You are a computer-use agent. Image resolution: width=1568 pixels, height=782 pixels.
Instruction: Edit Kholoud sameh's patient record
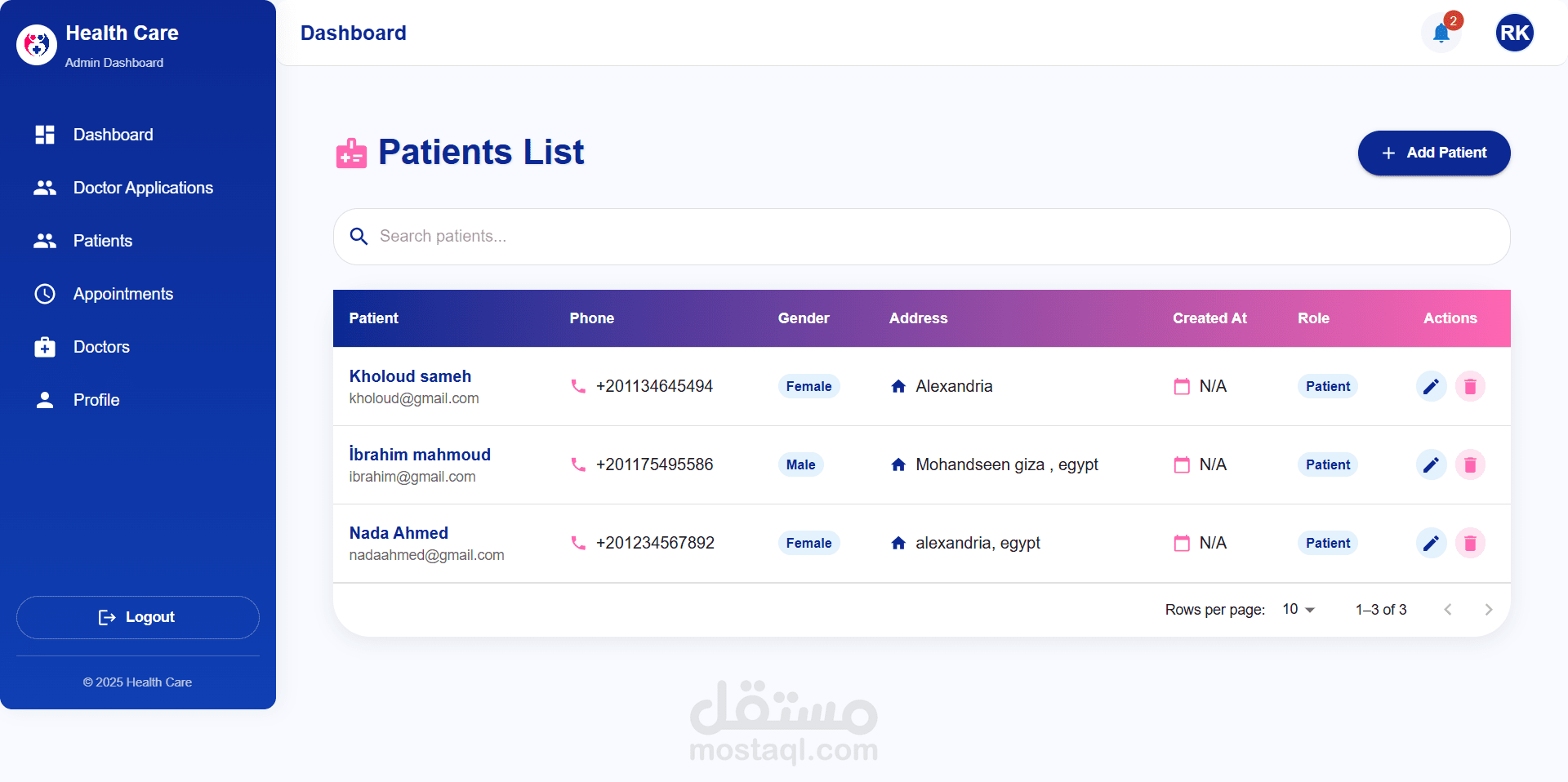point(1431,386)
